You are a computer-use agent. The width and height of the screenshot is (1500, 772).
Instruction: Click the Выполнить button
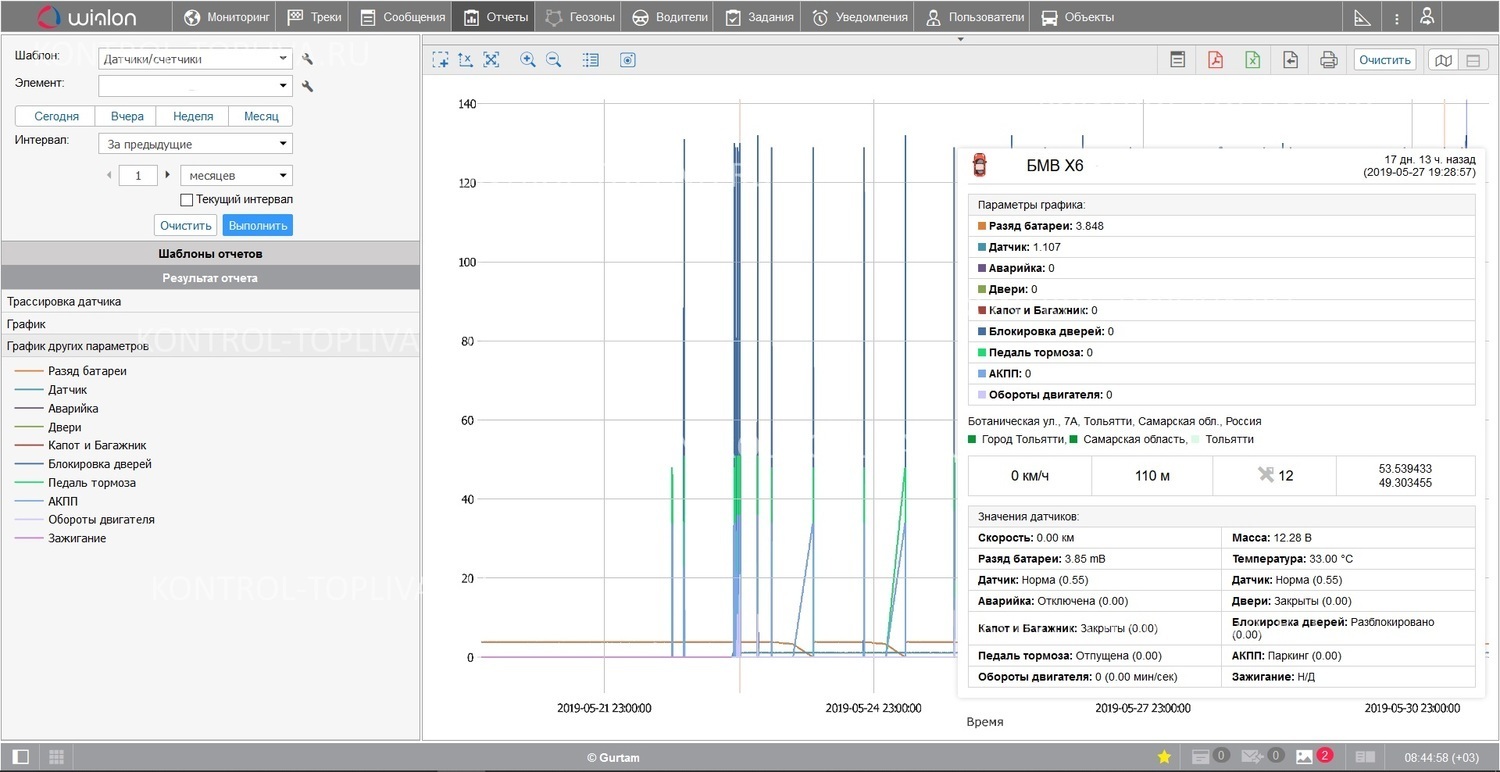click(258, 225)
